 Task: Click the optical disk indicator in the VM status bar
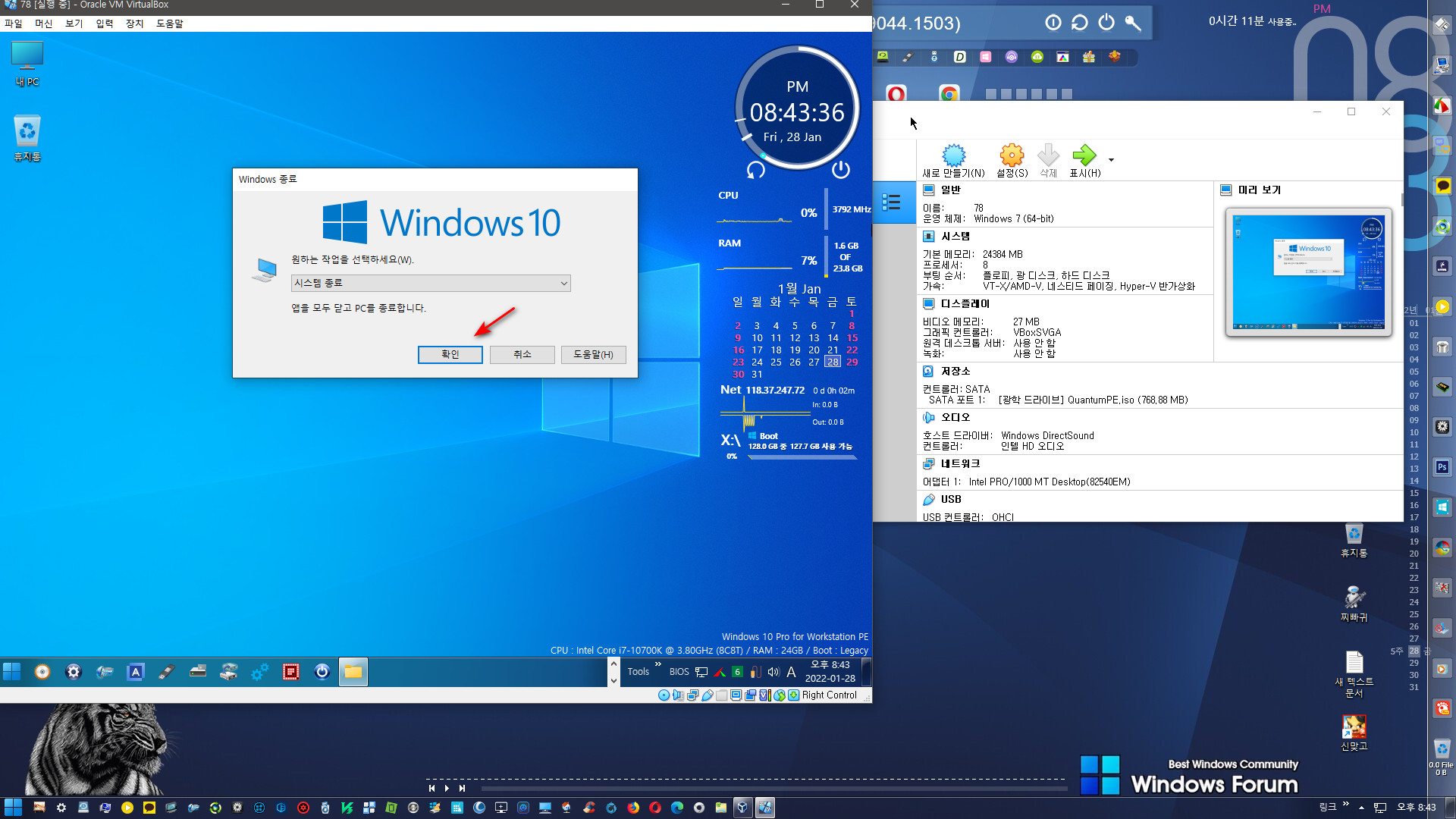(x=664, y=695)
